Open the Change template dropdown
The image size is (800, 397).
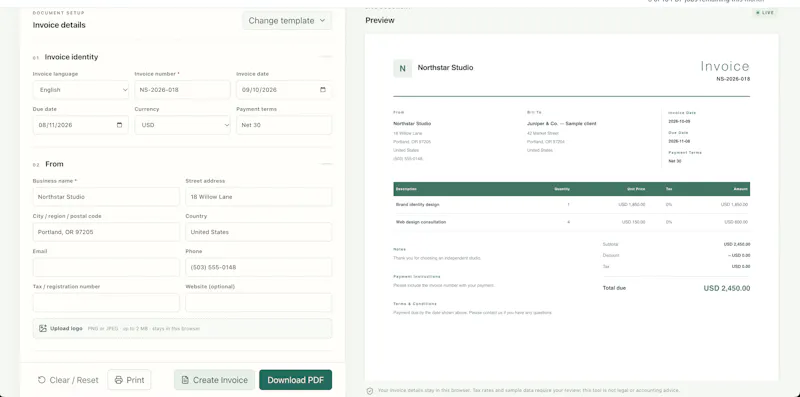[x=287, y=21]
